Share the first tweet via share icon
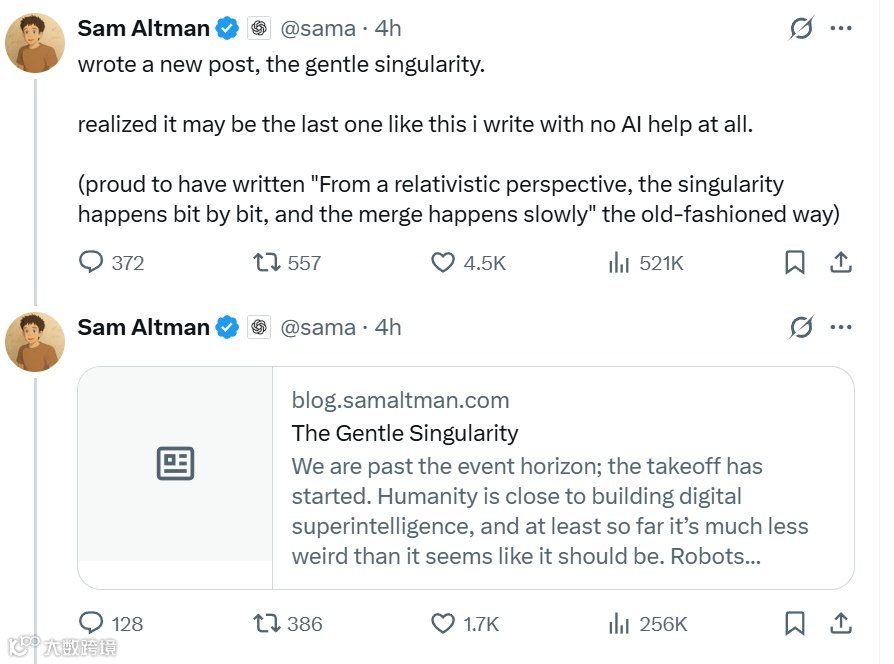Screen dimensions: 894x664 click(x=841, y=263)
